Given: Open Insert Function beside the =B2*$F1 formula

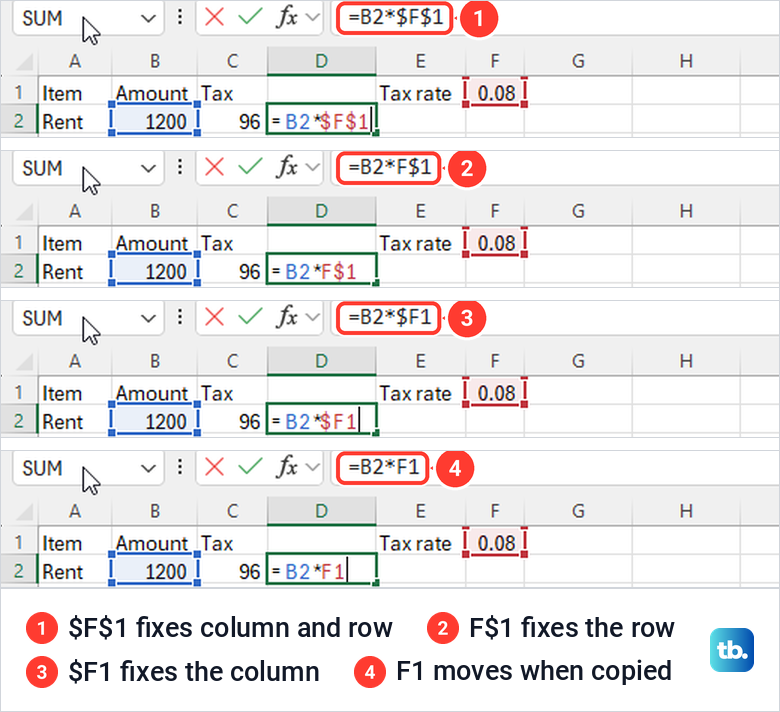Looking at the screenshot, I should 287,317.
